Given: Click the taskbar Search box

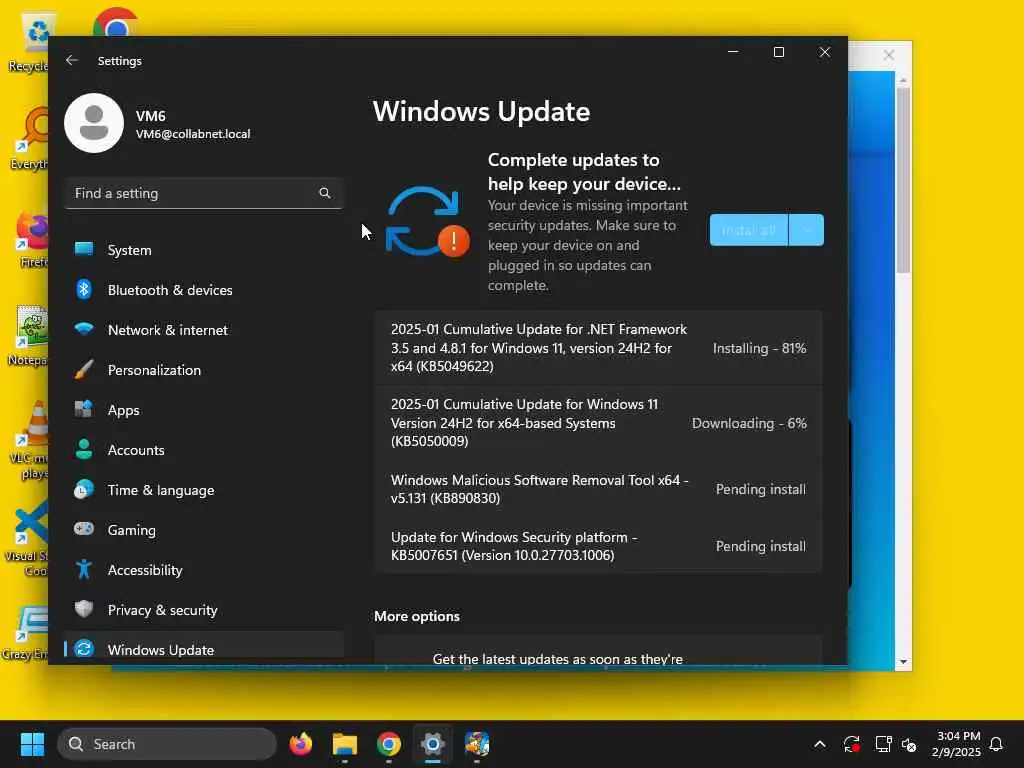Looking at the screenshot, I should click(167, 744).
